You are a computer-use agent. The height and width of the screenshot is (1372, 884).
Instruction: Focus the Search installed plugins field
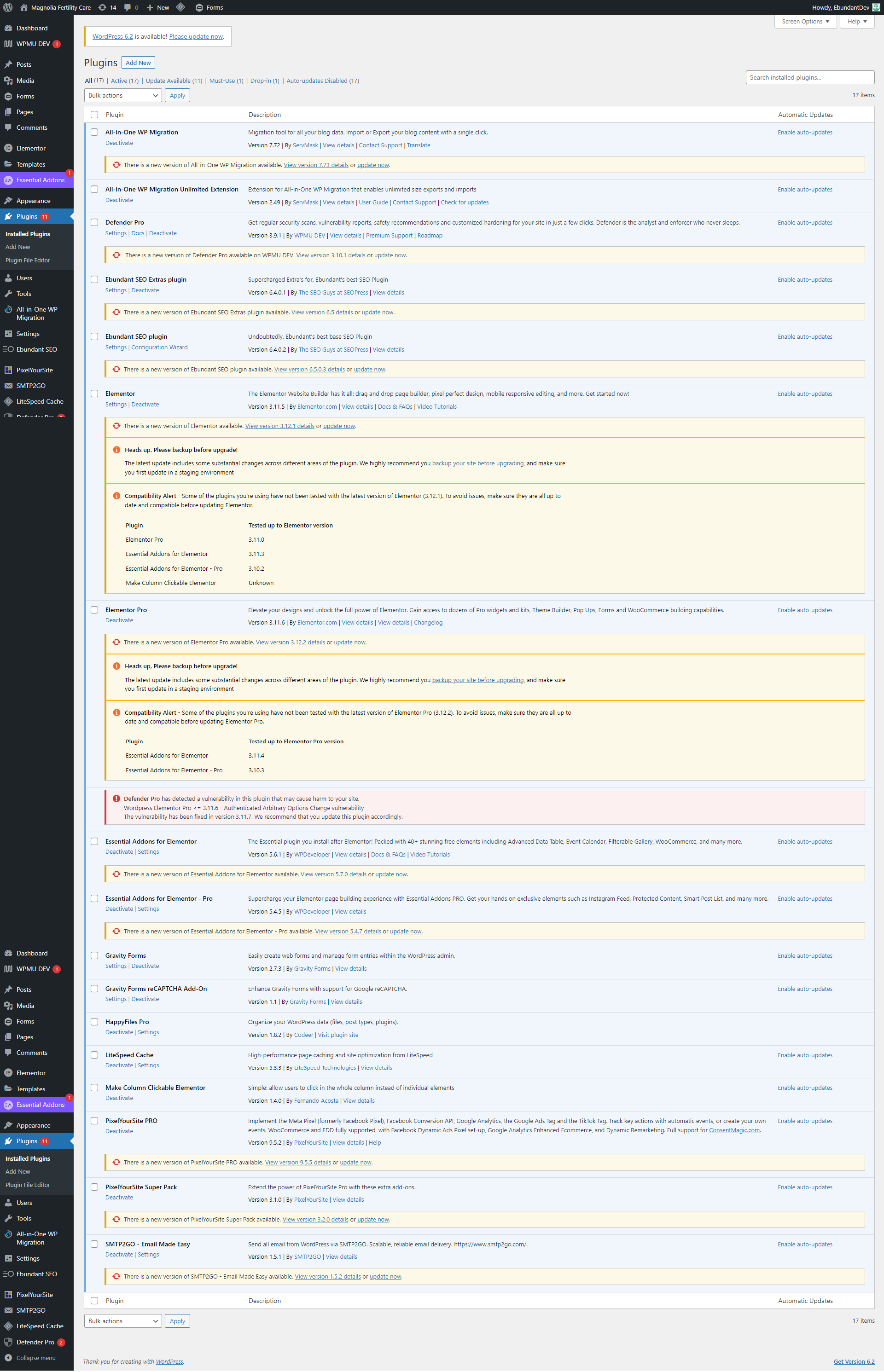click(x=809, y=77)
